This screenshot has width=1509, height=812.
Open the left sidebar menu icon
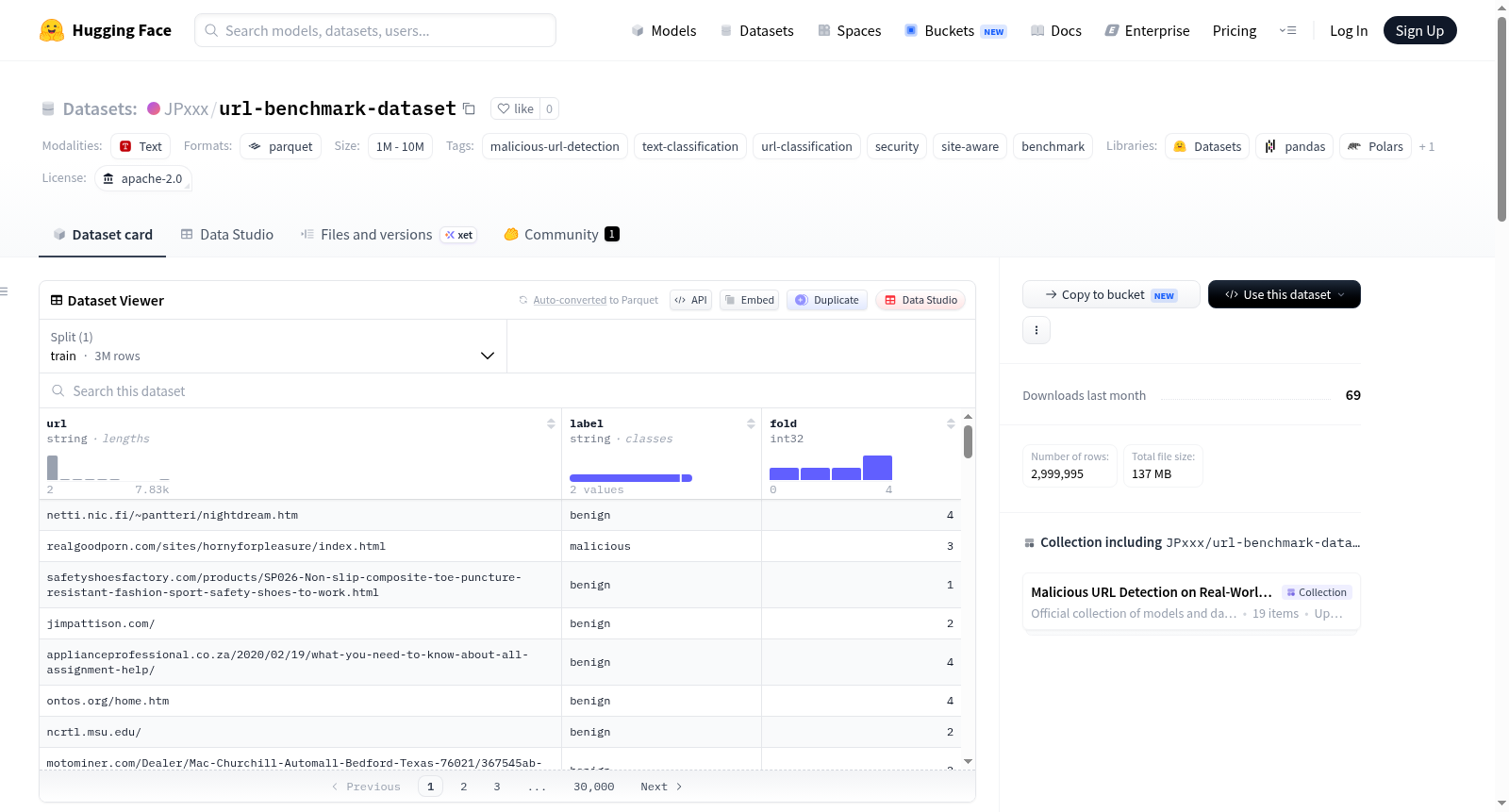4,291
